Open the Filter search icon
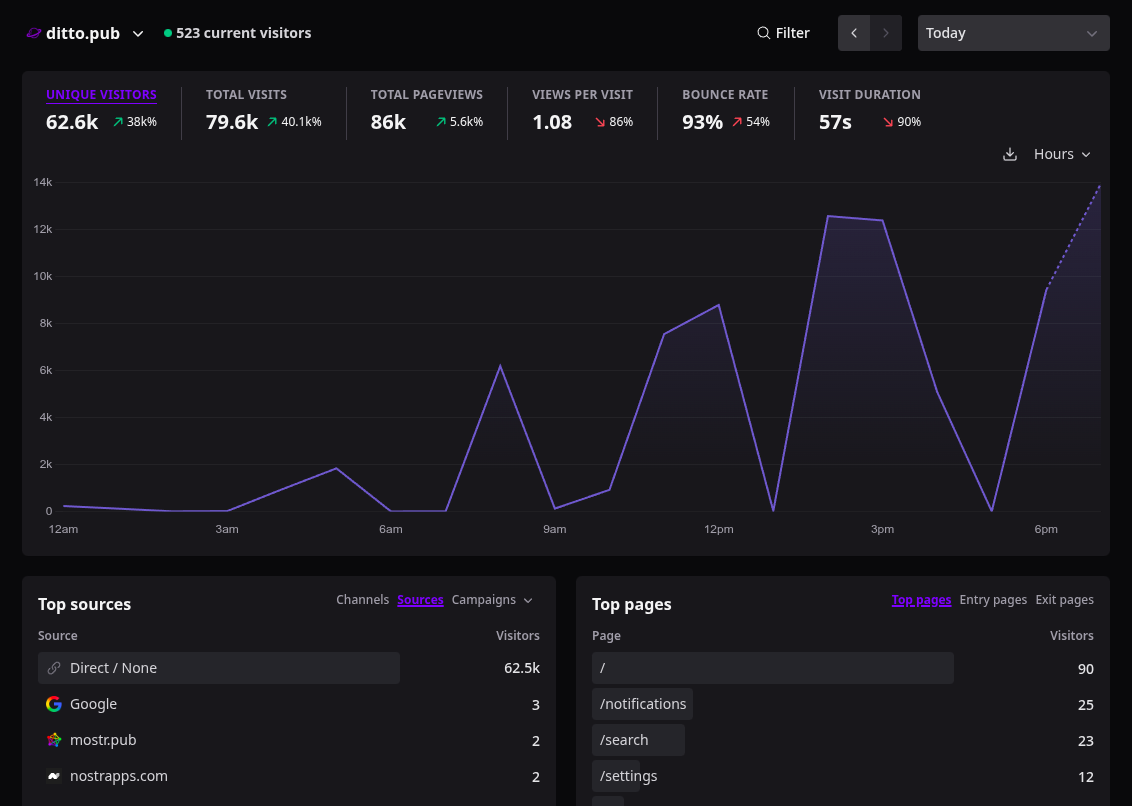Viewport: 1132px width, 806px height. [763, 33]
